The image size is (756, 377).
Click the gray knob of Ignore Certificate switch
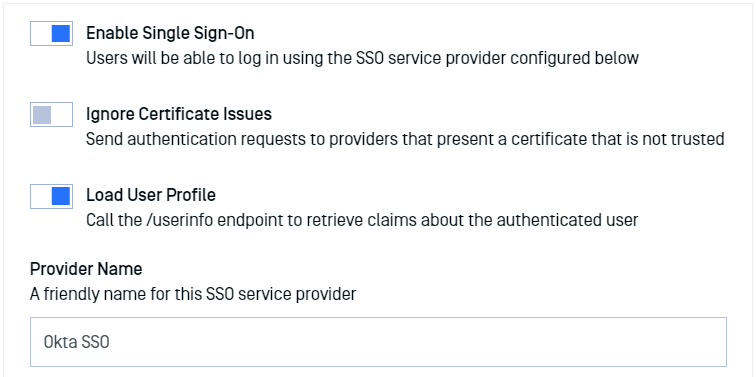point(42,115)
